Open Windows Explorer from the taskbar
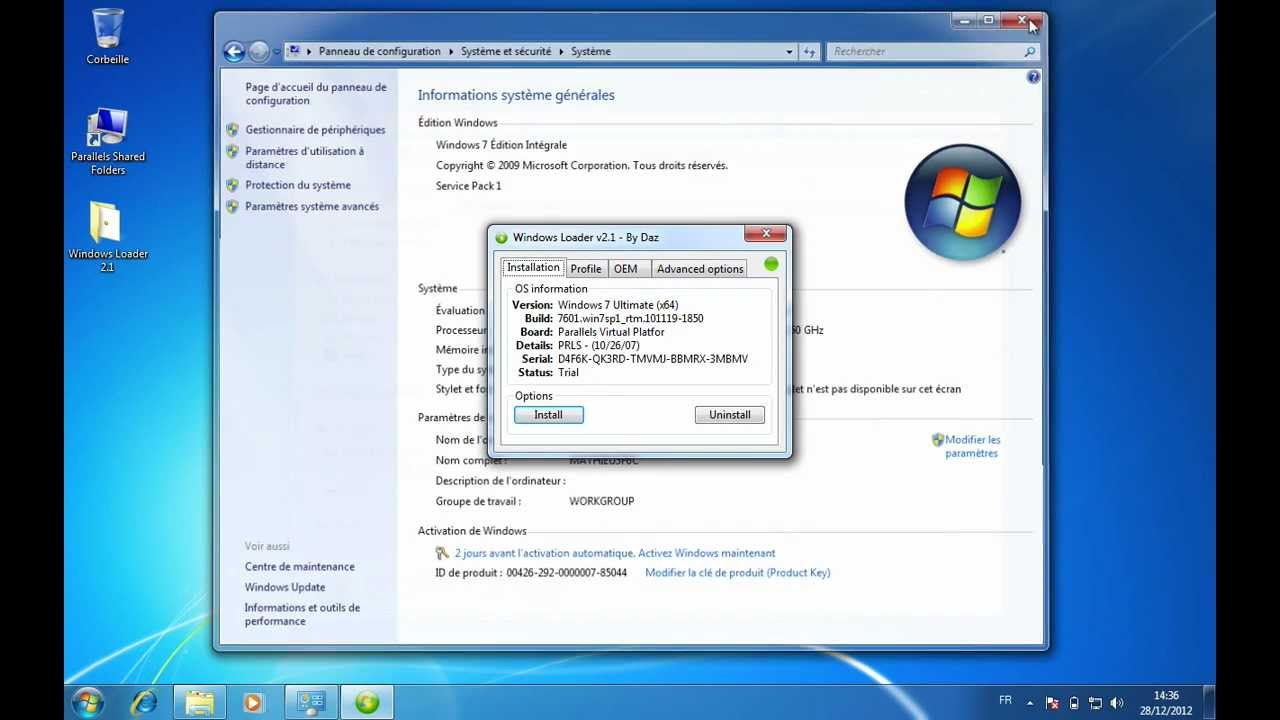This screenshot has width=1280, height=720. [200, 703]
